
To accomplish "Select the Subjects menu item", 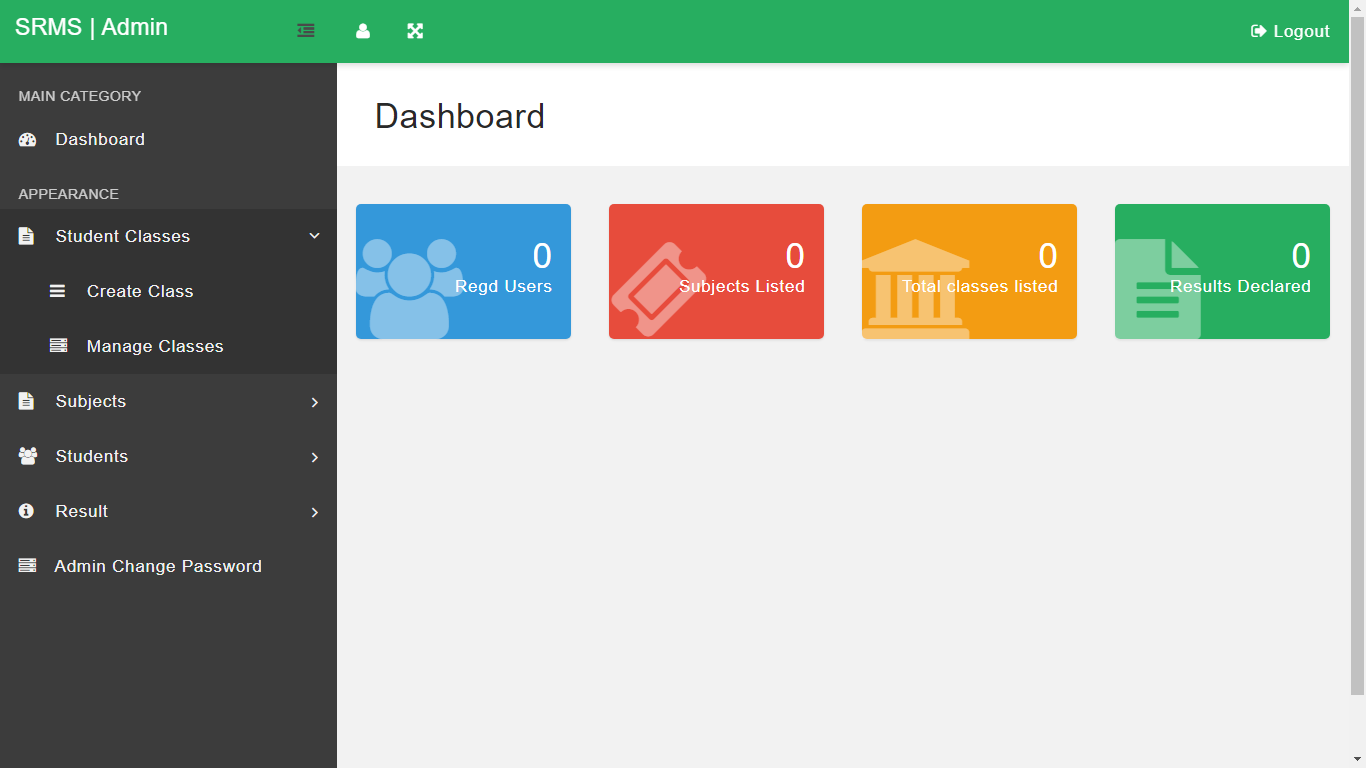I will click(168, 401).
